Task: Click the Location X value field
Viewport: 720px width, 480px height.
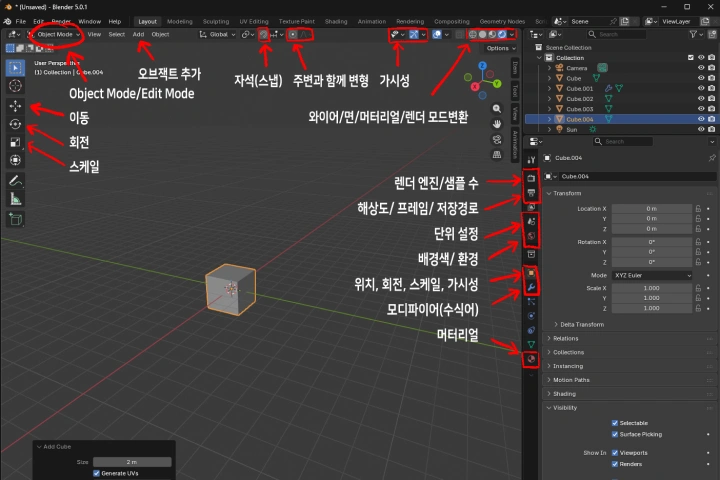Action: (x=652, y=209)
